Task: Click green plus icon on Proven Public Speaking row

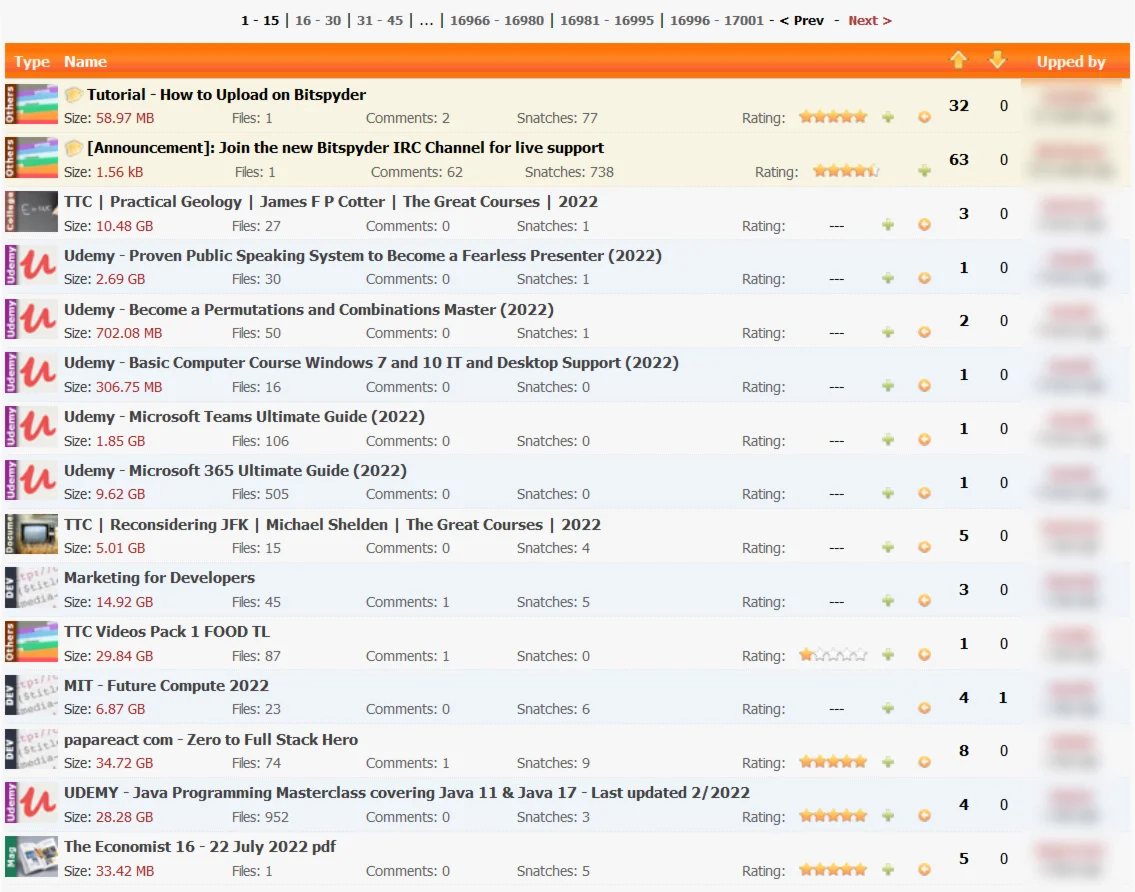Action: 888,279
